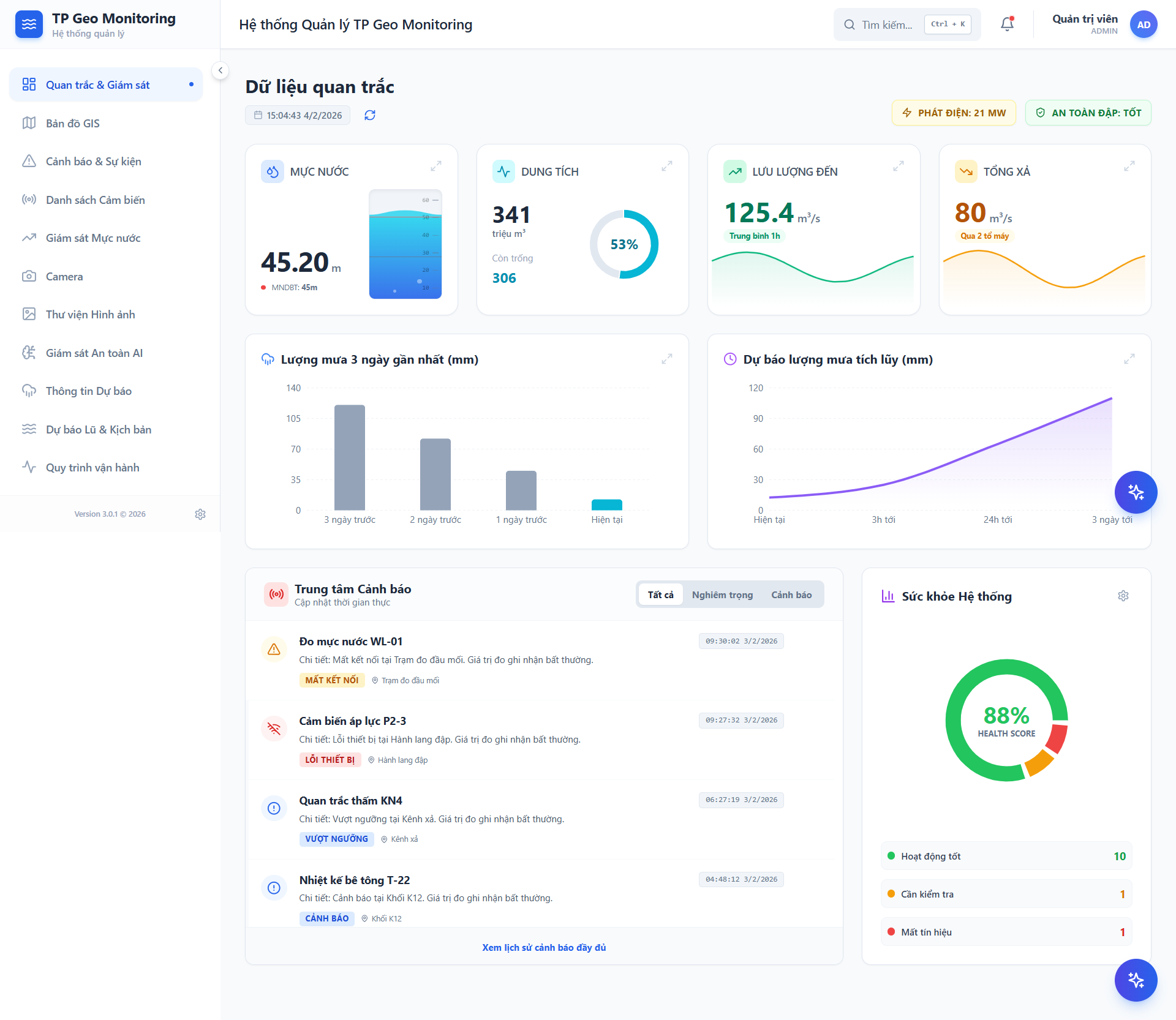Image resolution: width=1176 pixels, height=1020 pixels.
Task: Select the Tất cả alert filter
Action: click(660, 594)
